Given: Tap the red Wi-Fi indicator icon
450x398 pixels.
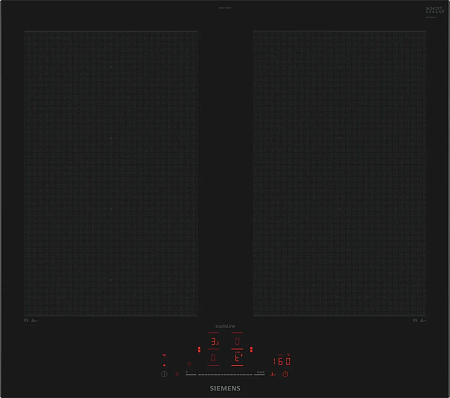Looking at the screenshot, I should (164, 356).
